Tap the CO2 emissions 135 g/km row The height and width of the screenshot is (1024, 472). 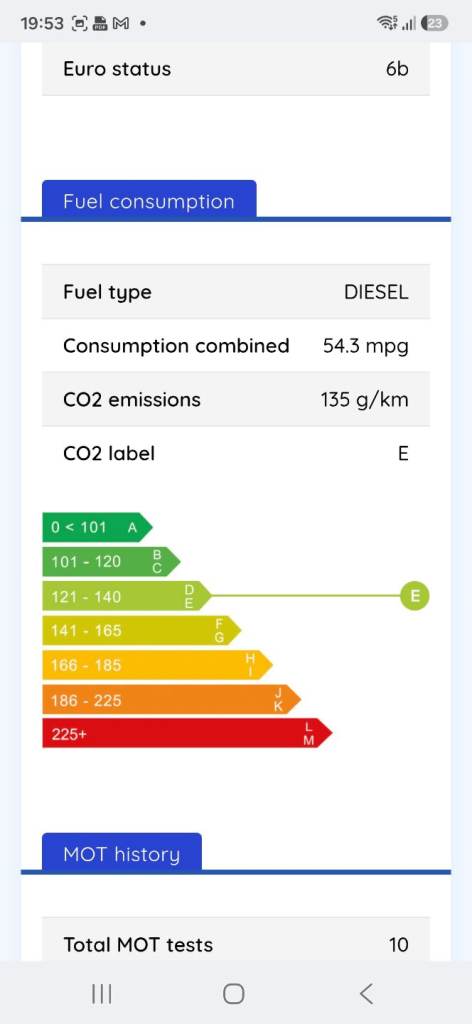pyautogui.click(x=236, y=399)
